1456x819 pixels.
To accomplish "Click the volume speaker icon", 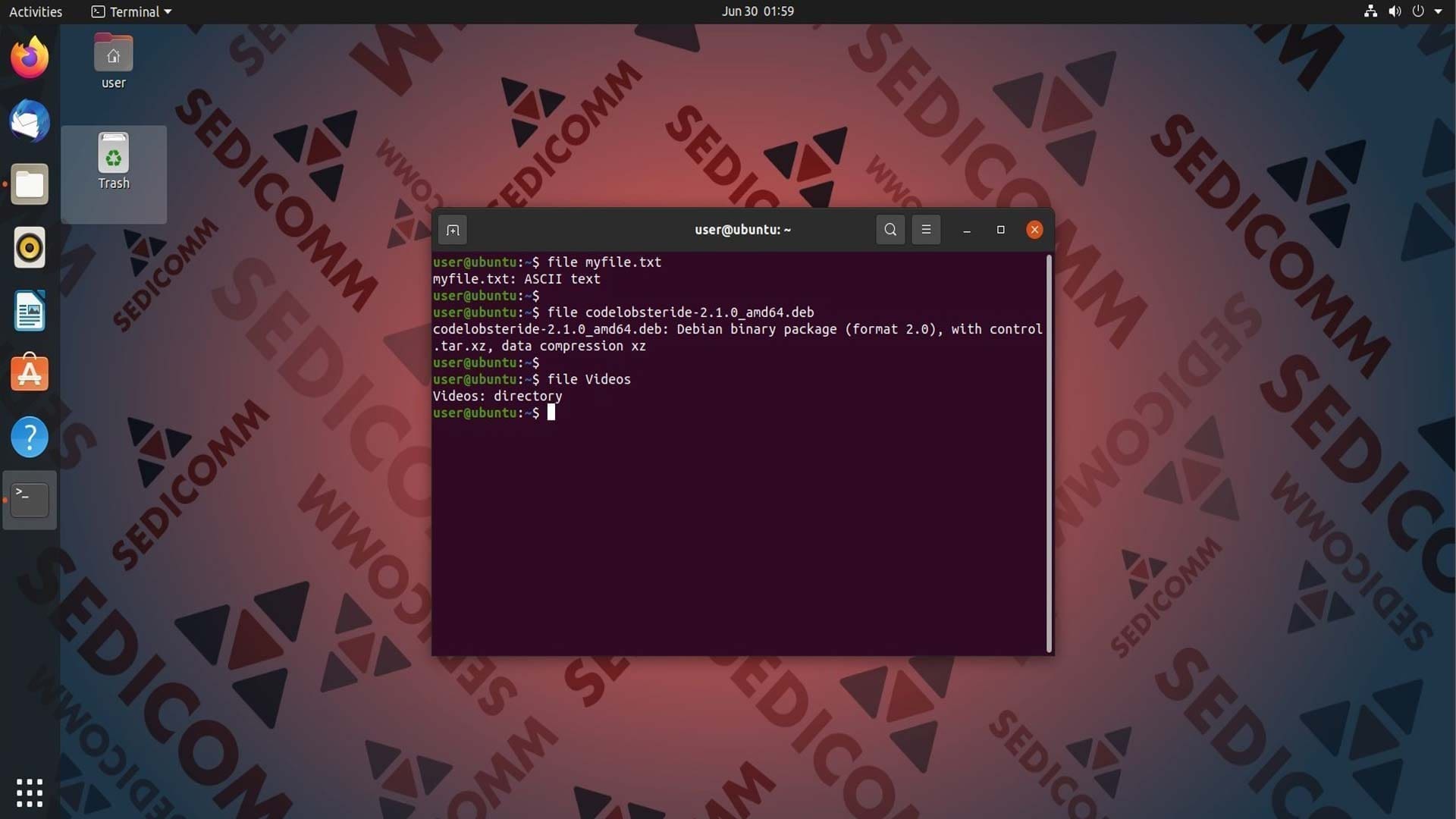I will pos(1395,11).
